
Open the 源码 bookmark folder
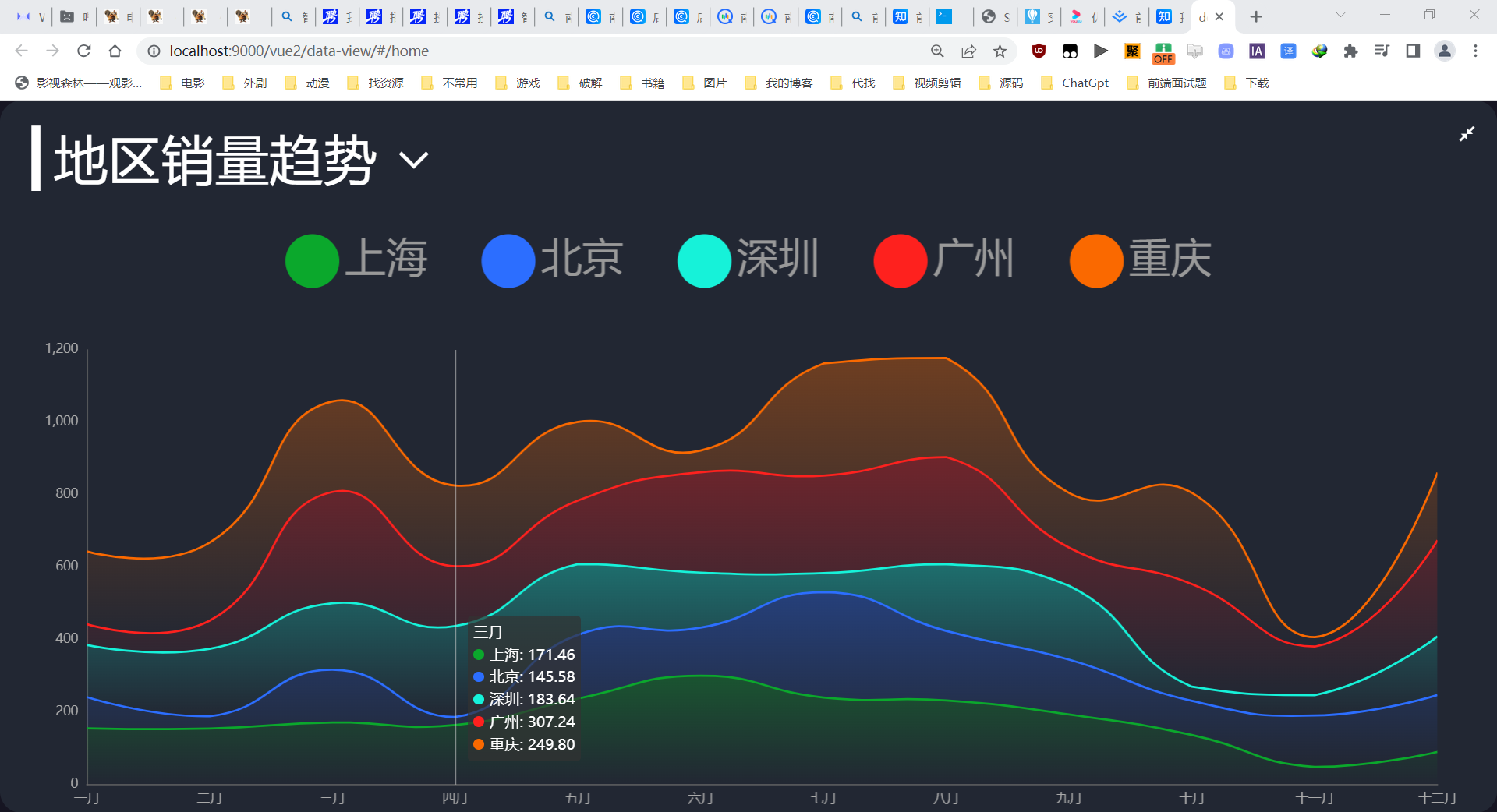[x=1001, y=83]
